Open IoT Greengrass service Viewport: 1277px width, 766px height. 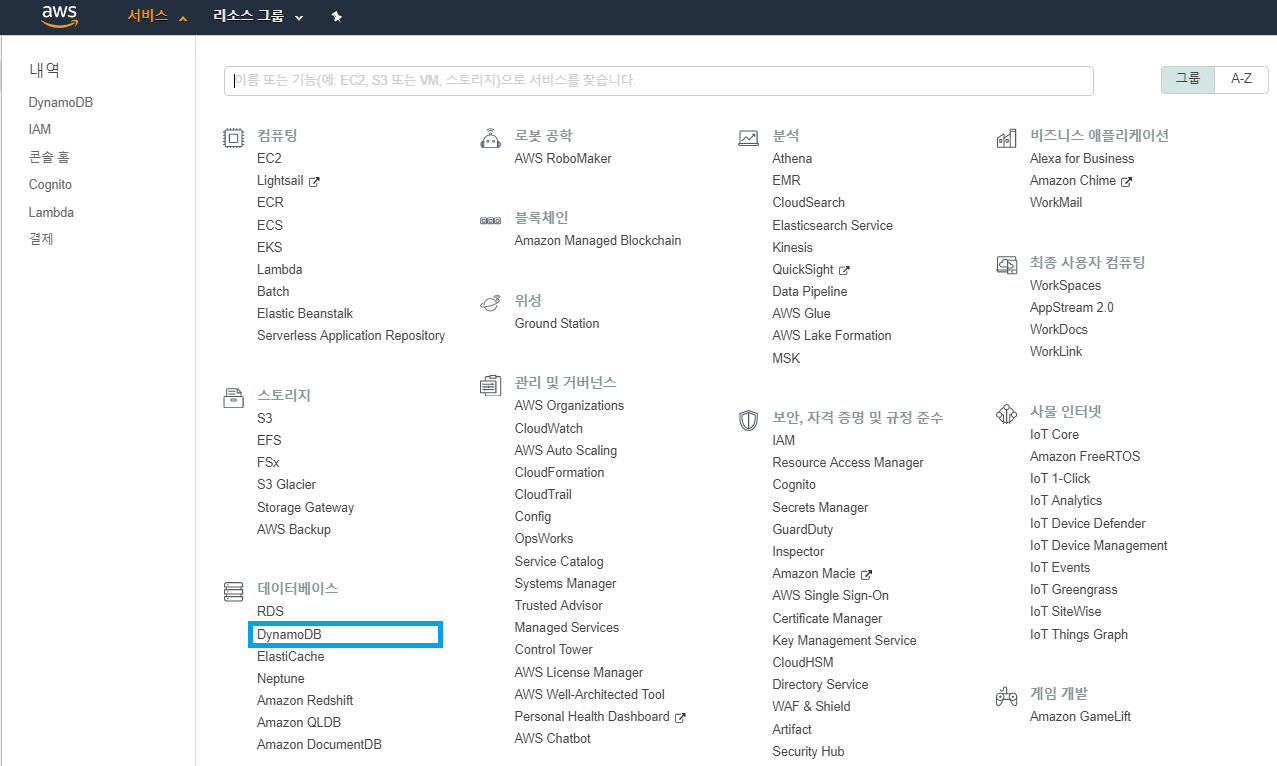(1073, 590)
